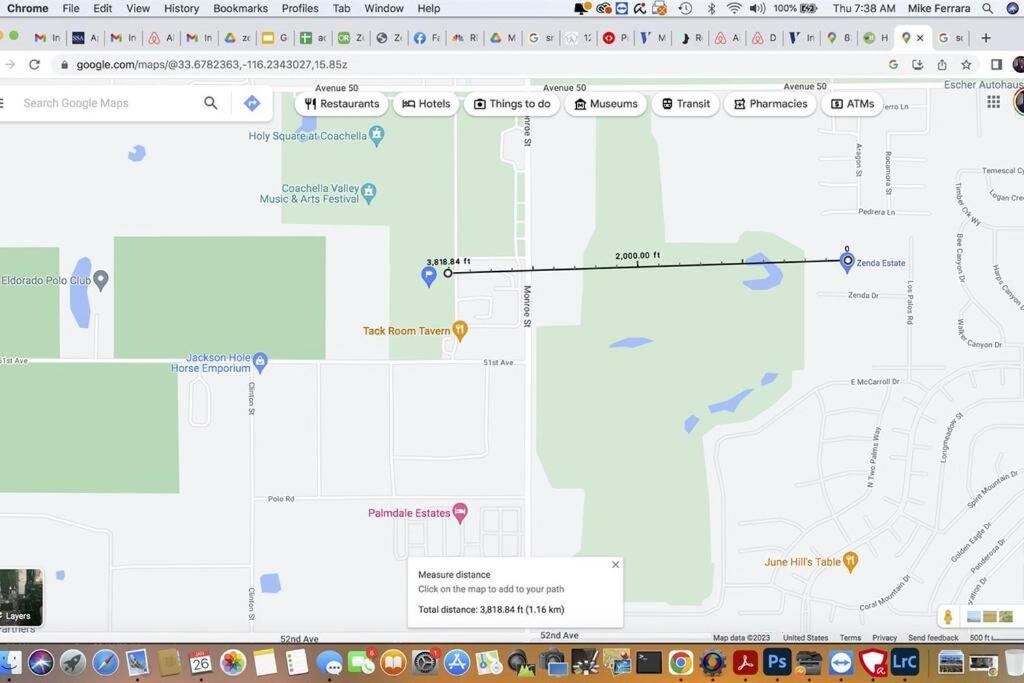Open the volume control in menu bar
This screenshot has height=683, width=1024.
[757, 8]
